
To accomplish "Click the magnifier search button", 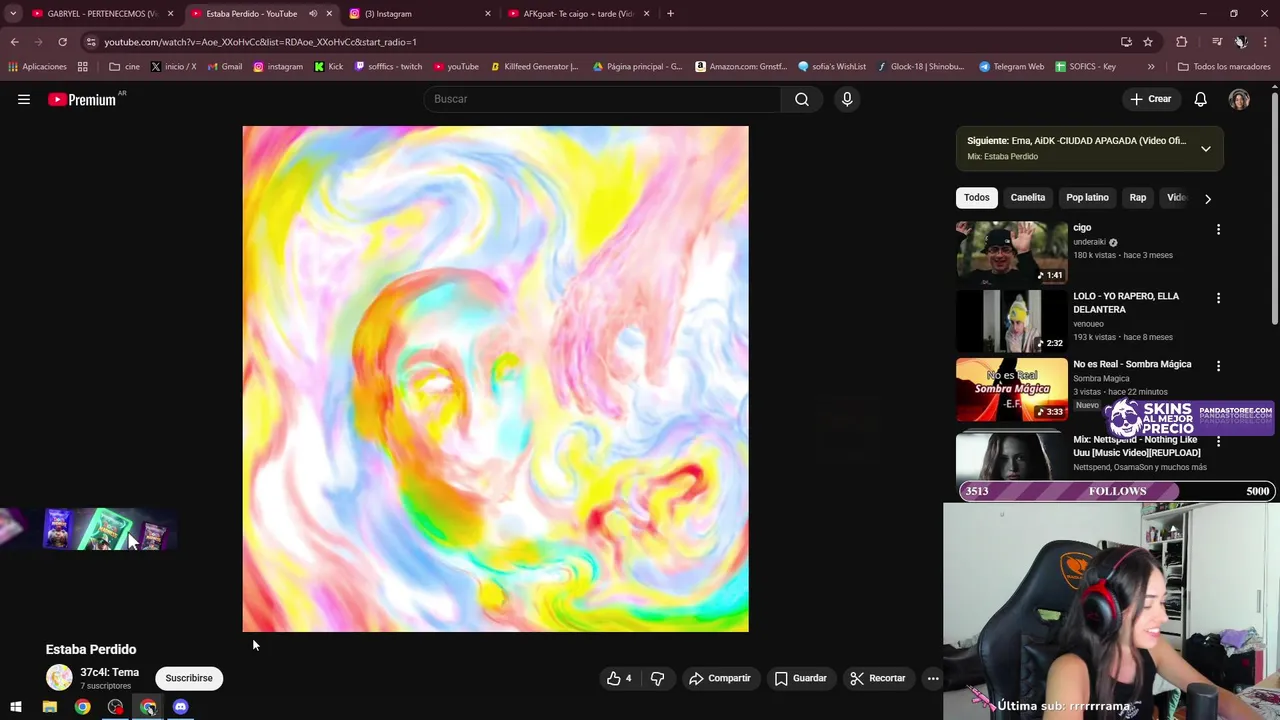I will pyautogui.click(x=802, y=99).
